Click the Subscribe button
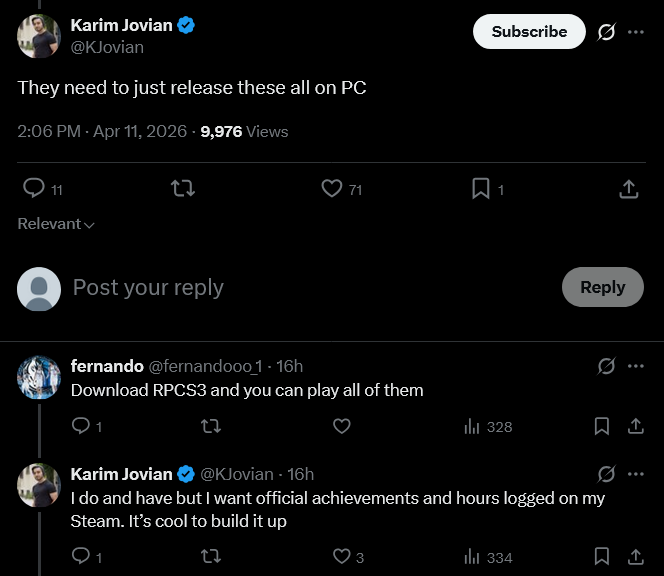This screenshot has width=664, height=576. [529, 32]
